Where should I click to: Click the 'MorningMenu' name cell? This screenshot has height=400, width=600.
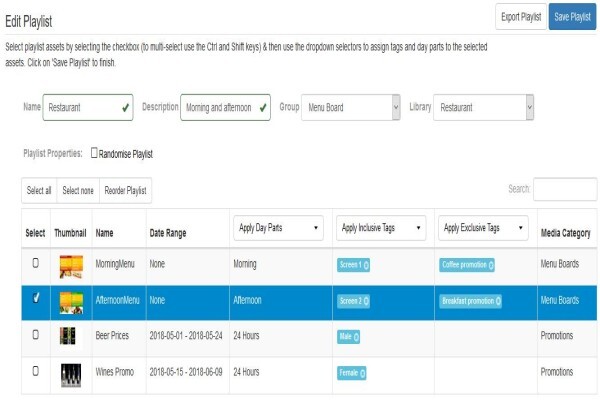(115, 264)
